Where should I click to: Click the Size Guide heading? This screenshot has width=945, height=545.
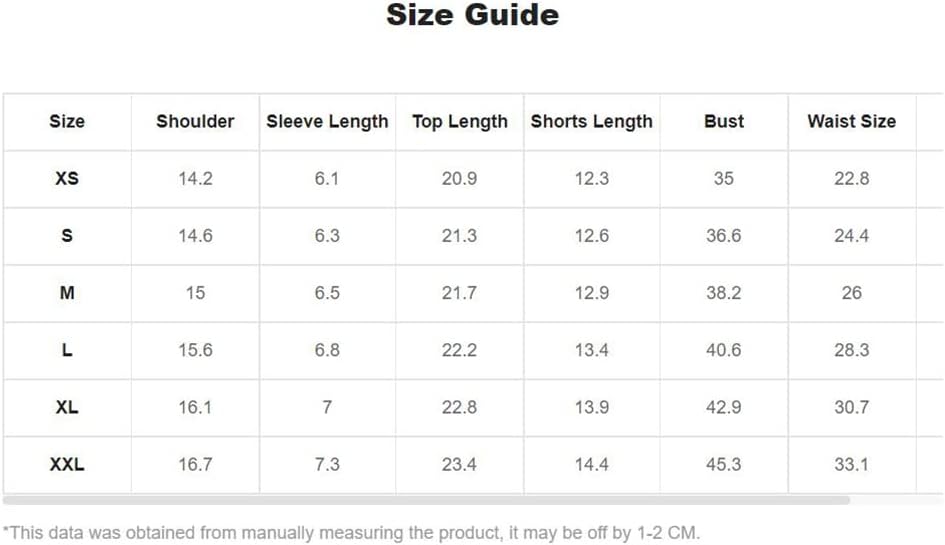pyautogui.click(x=472, y=14)
